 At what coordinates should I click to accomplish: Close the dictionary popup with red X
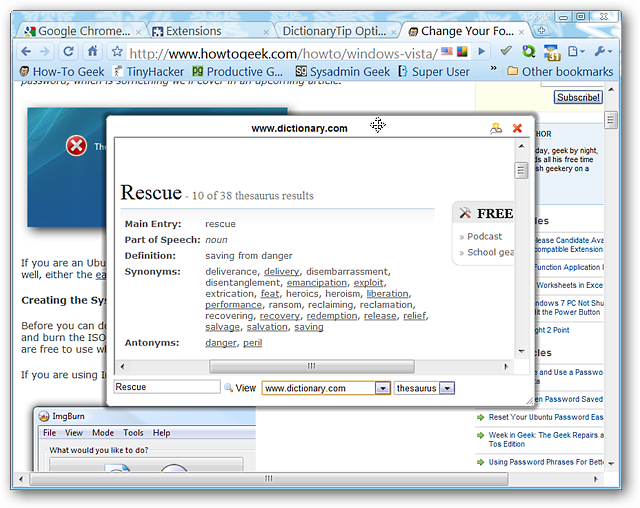(x=517, y=128)
